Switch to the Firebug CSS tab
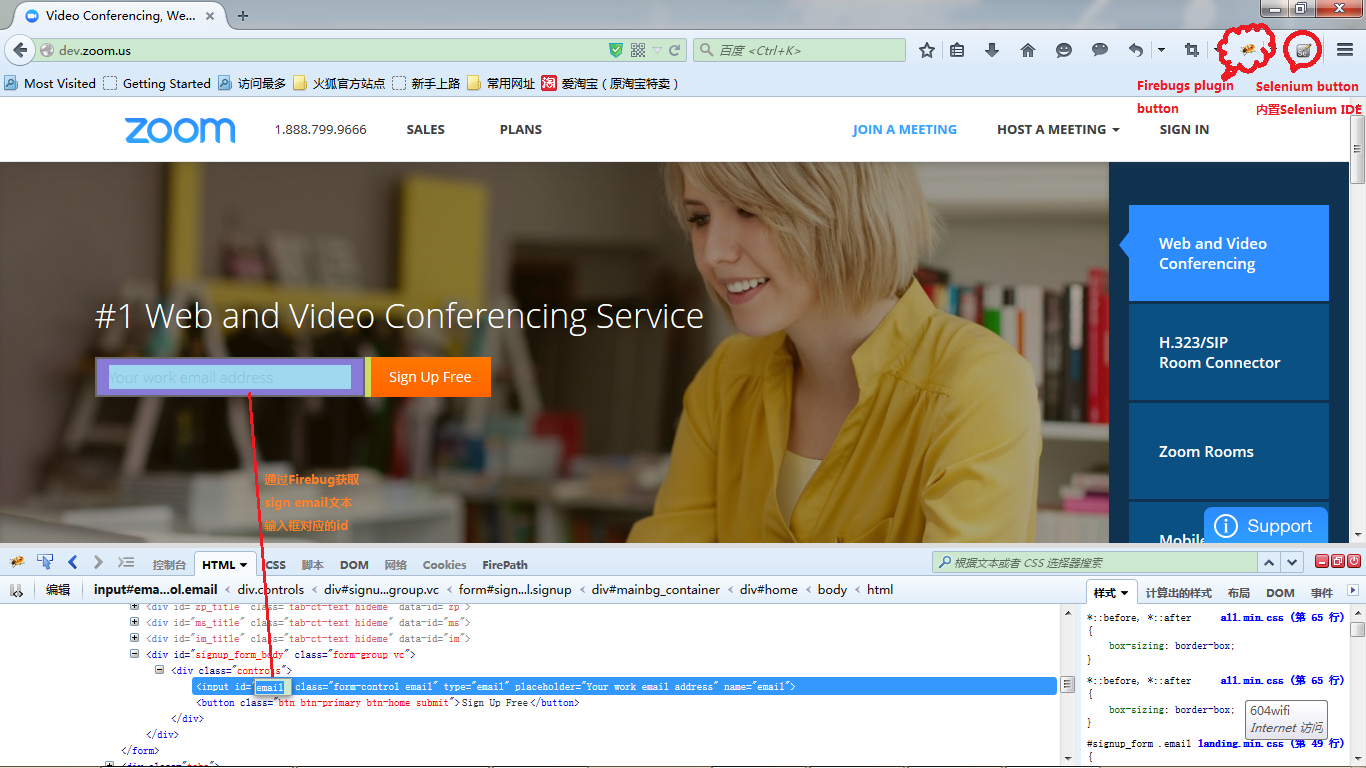Image resolution: width=1366 pixels, height=768 pixels. (274, 565)
